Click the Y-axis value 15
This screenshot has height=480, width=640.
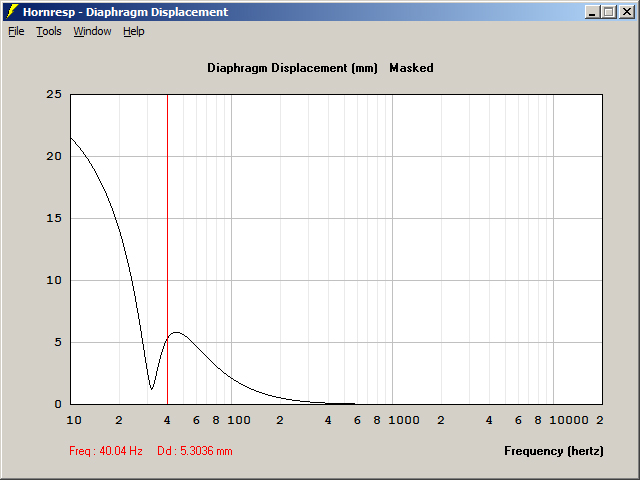tap(54, 218)
